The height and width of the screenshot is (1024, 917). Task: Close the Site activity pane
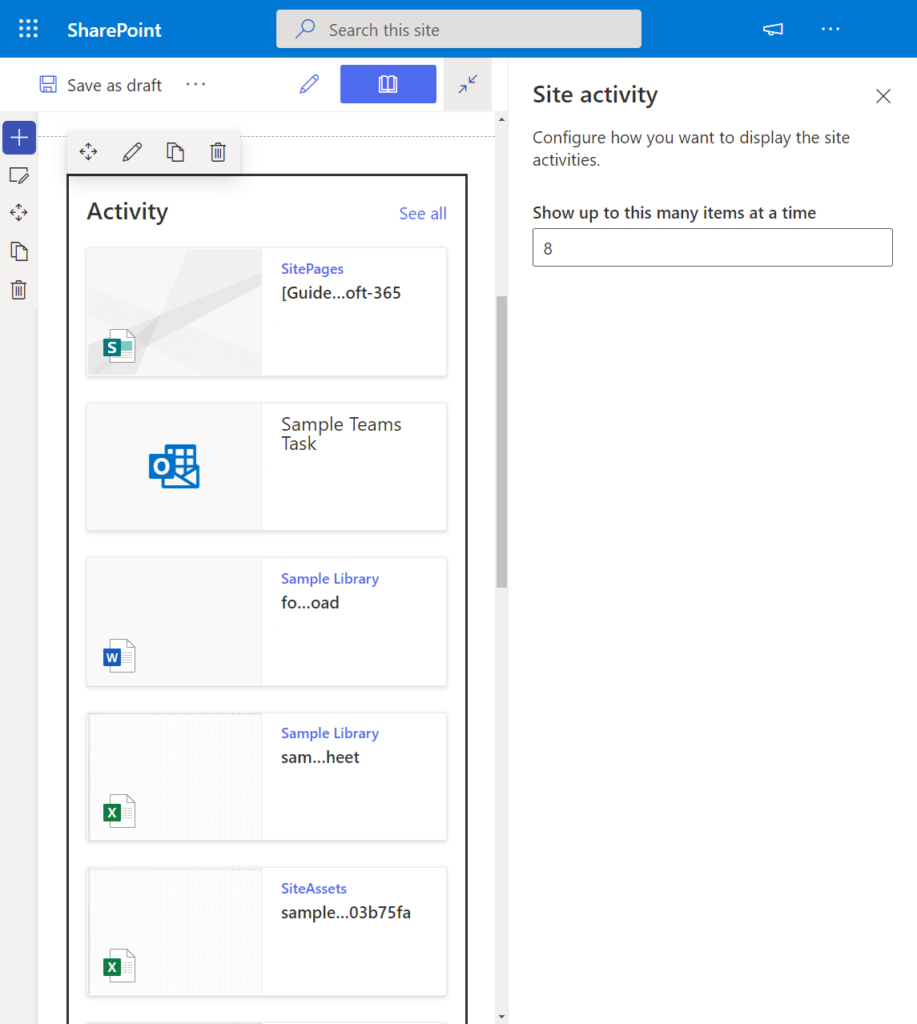(883, 96)
